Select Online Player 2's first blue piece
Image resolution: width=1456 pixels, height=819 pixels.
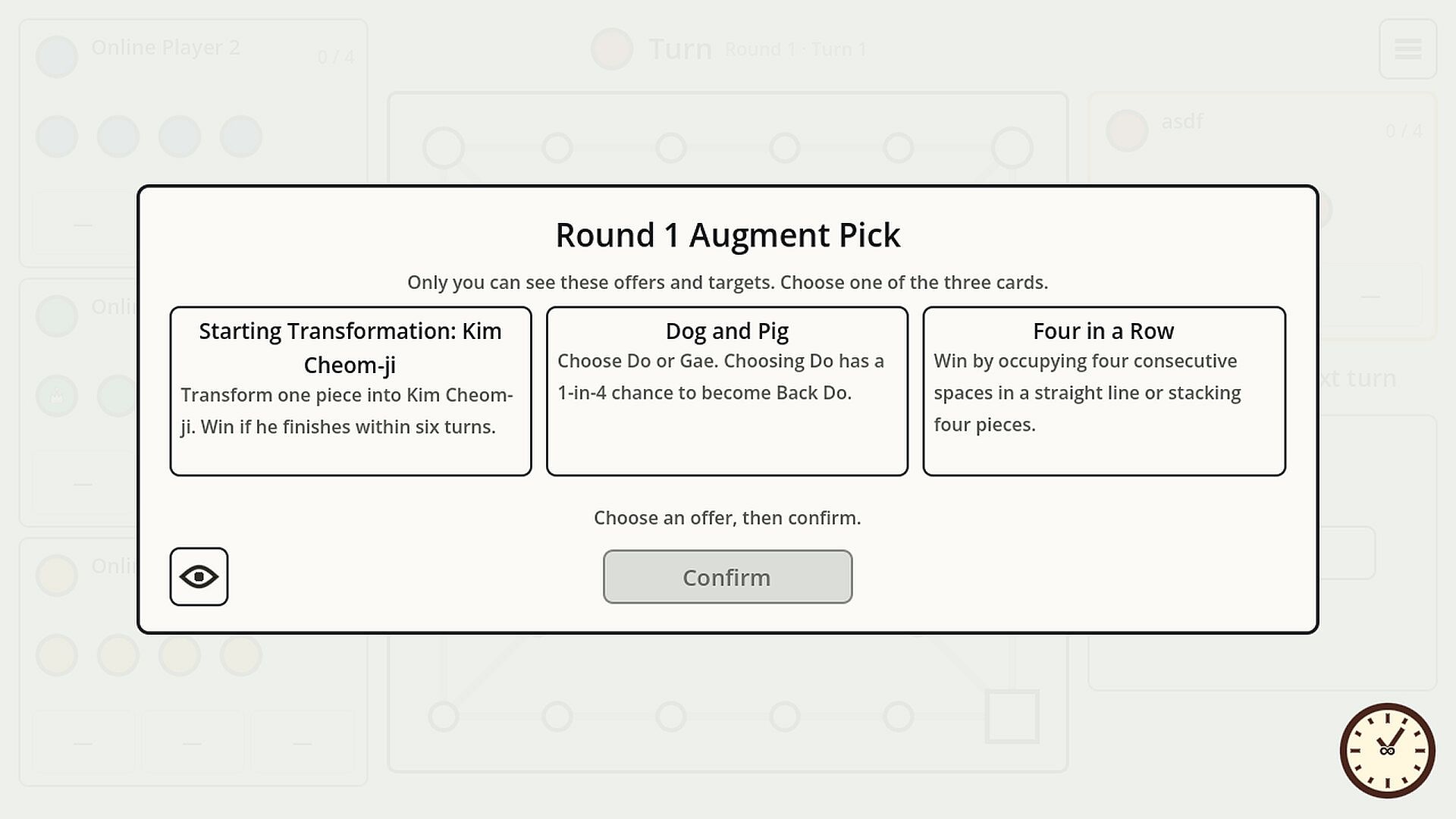click(x=57, y=136)
